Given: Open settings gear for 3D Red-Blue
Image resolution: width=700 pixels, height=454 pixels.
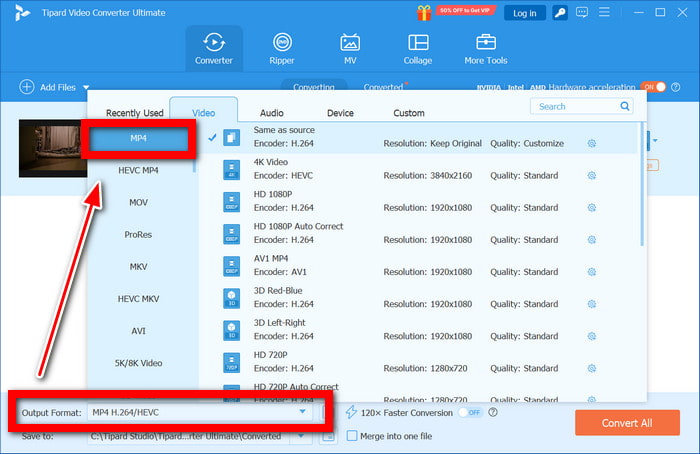Looking at the screenshot, I should (592, 304).
